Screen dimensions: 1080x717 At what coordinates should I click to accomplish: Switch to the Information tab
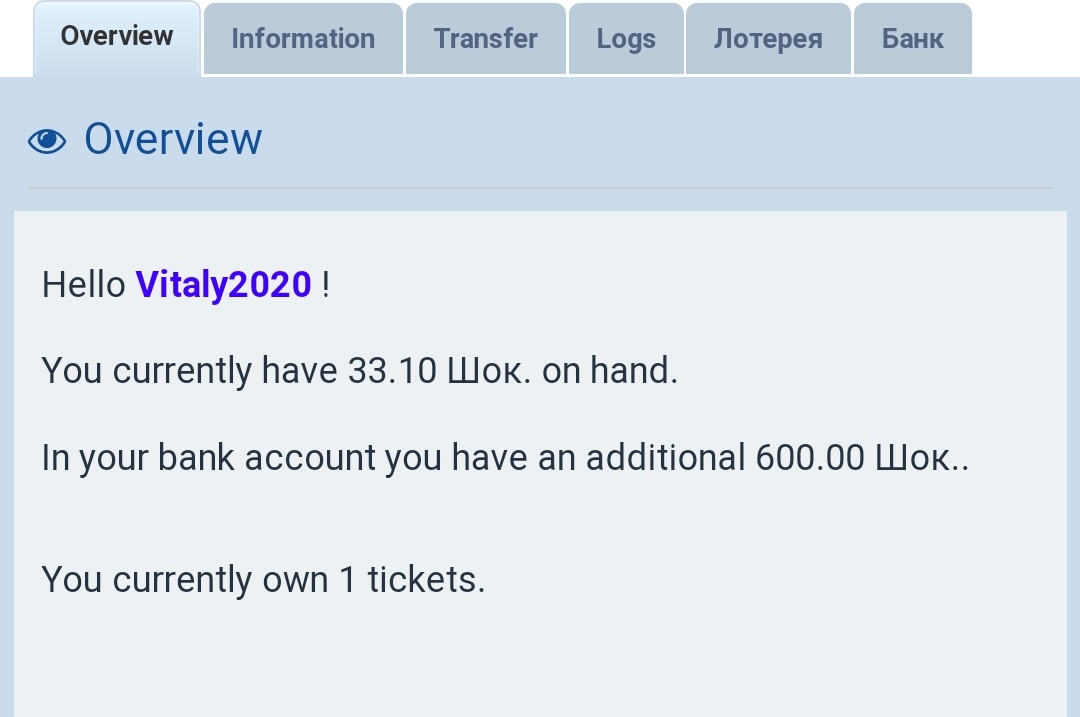(303, 39)
